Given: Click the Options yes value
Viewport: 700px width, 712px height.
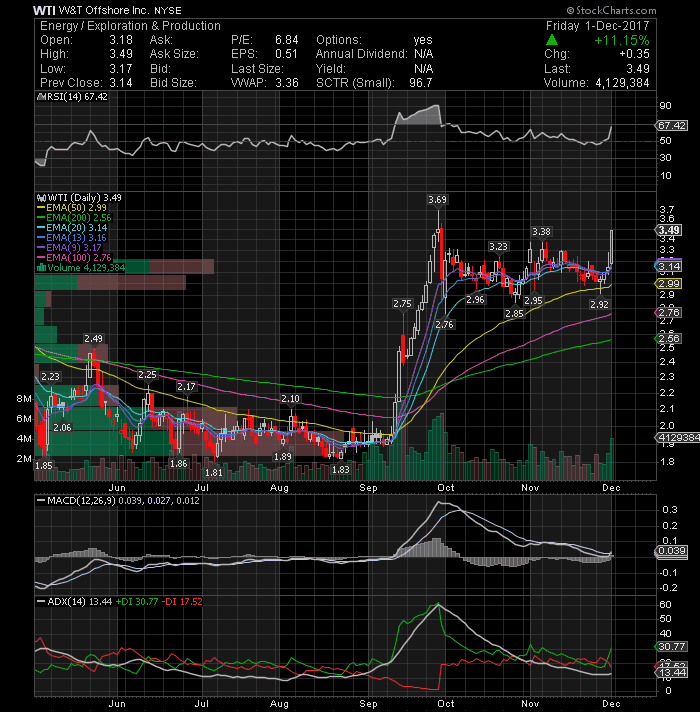Looking at the screenshot, I should pos(423,40).
